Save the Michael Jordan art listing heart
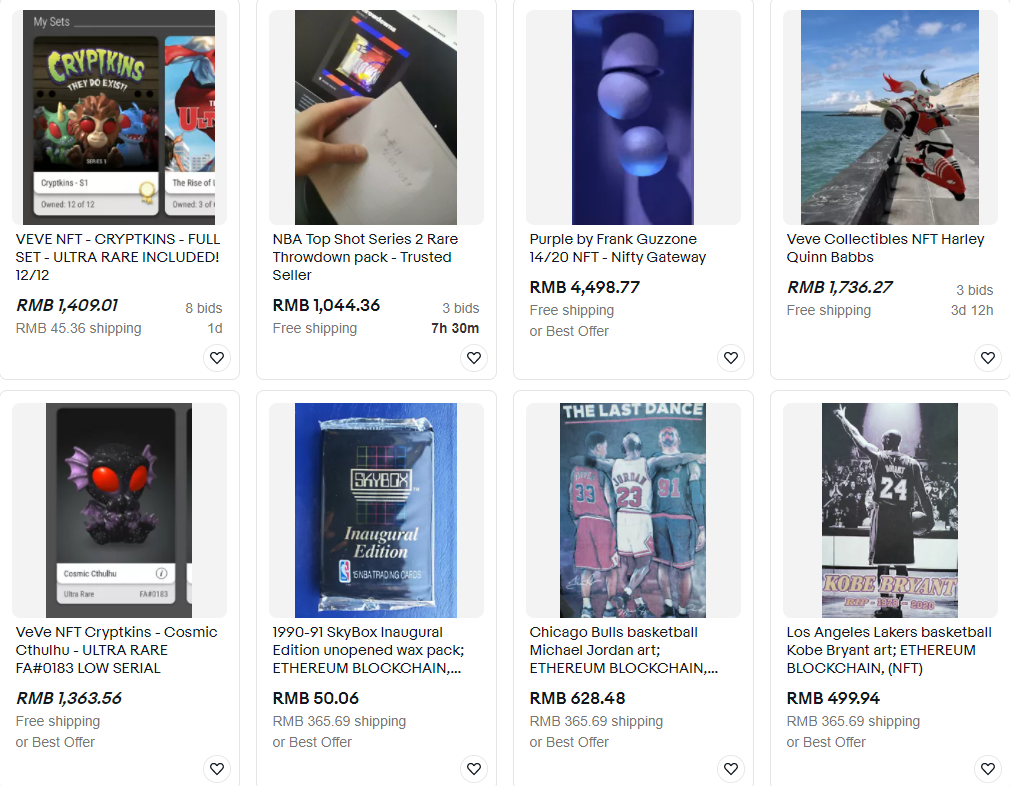 (731, 769)
